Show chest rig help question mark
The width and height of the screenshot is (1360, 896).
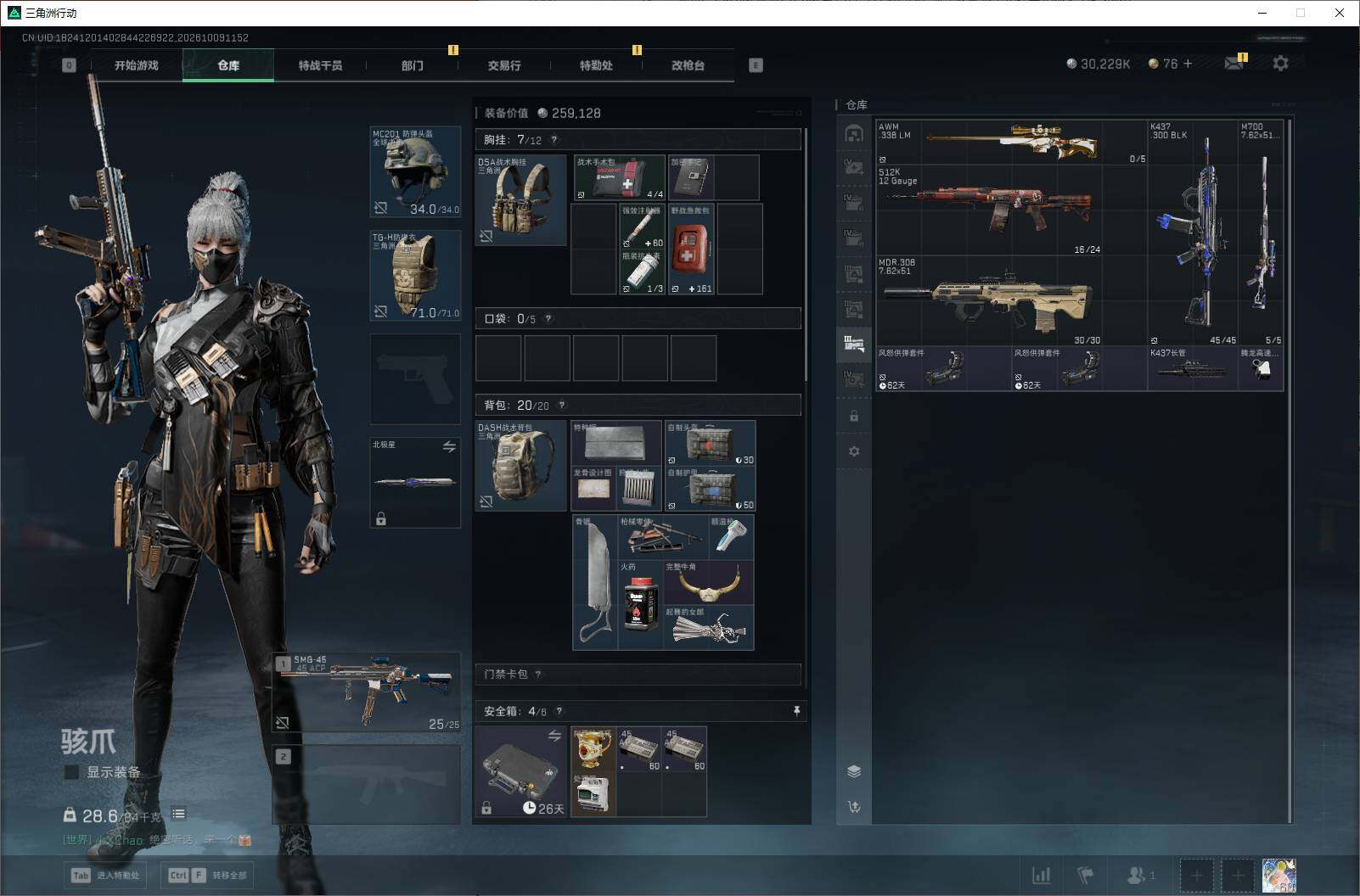[x=554, y=140]
